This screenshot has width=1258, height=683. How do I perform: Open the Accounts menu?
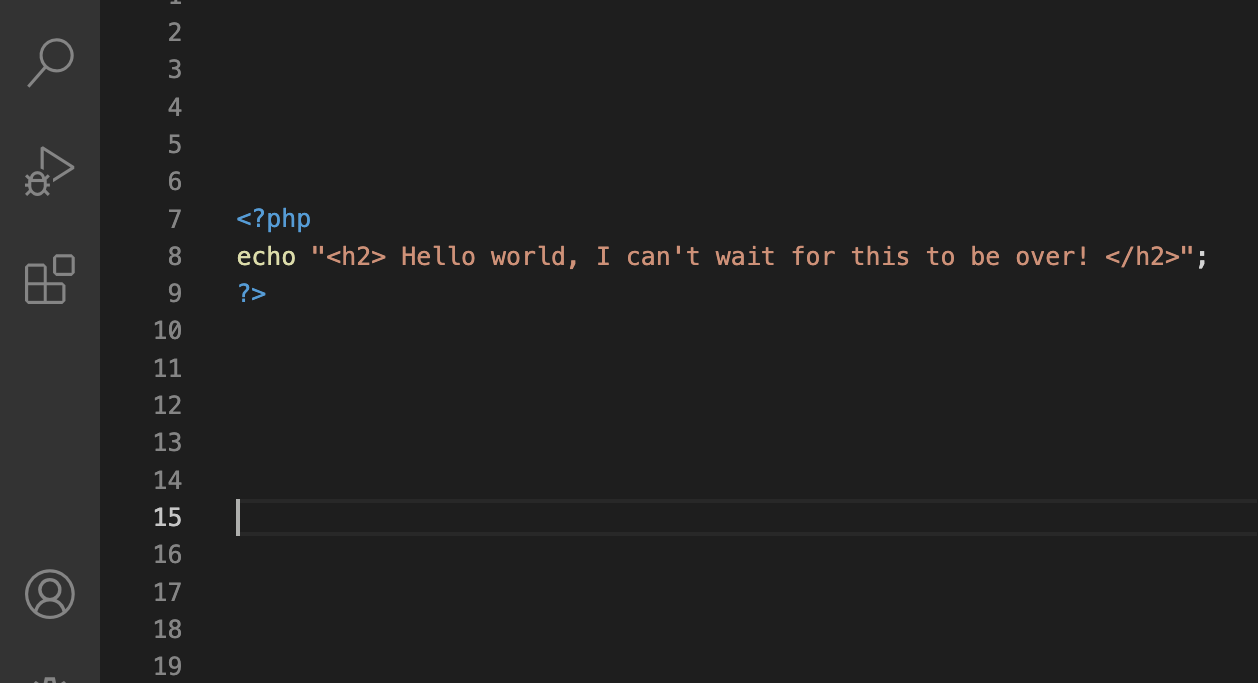[50, 594]
